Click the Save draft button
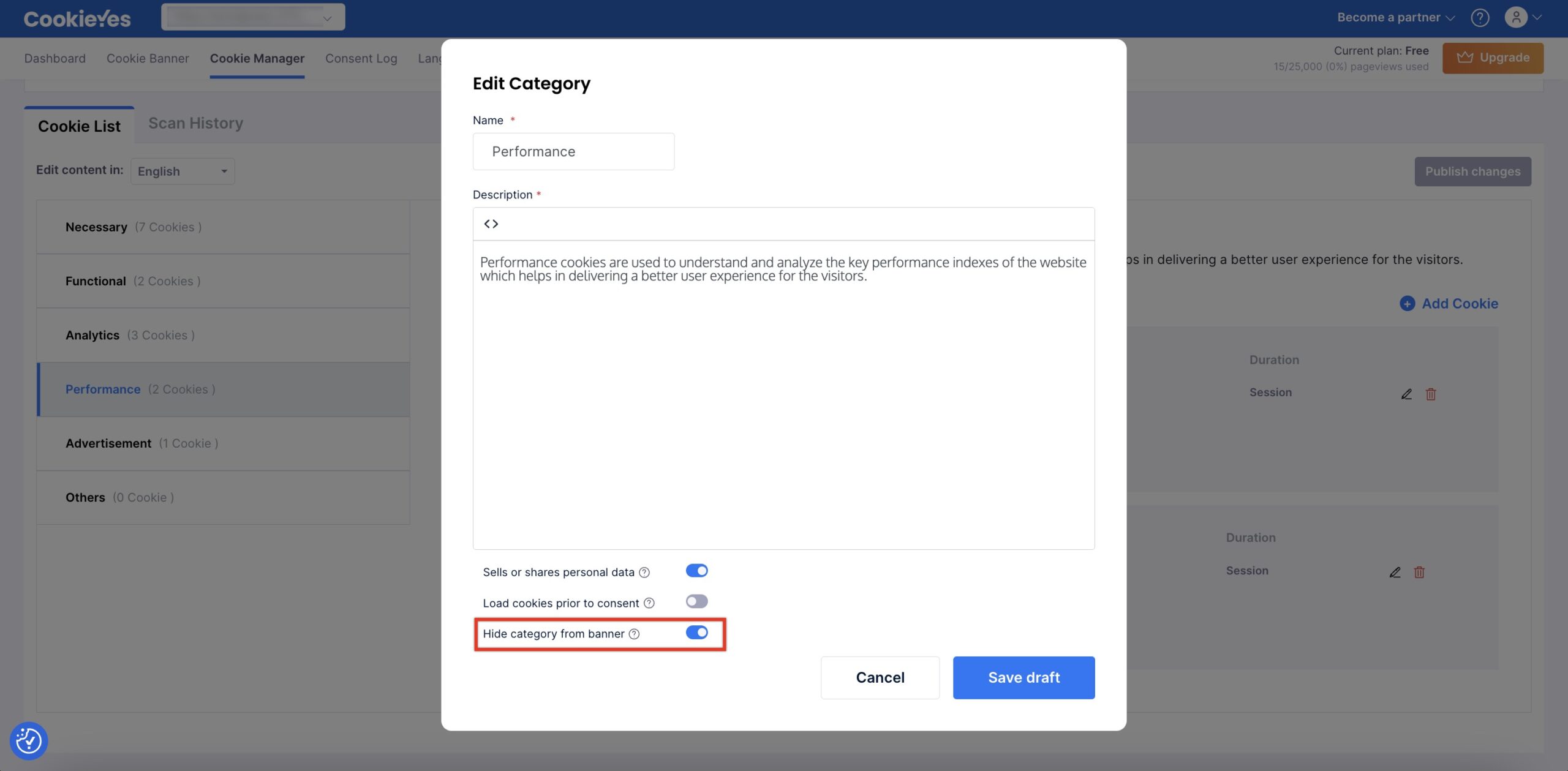The image size is (1568, 771). (1023, 677)
